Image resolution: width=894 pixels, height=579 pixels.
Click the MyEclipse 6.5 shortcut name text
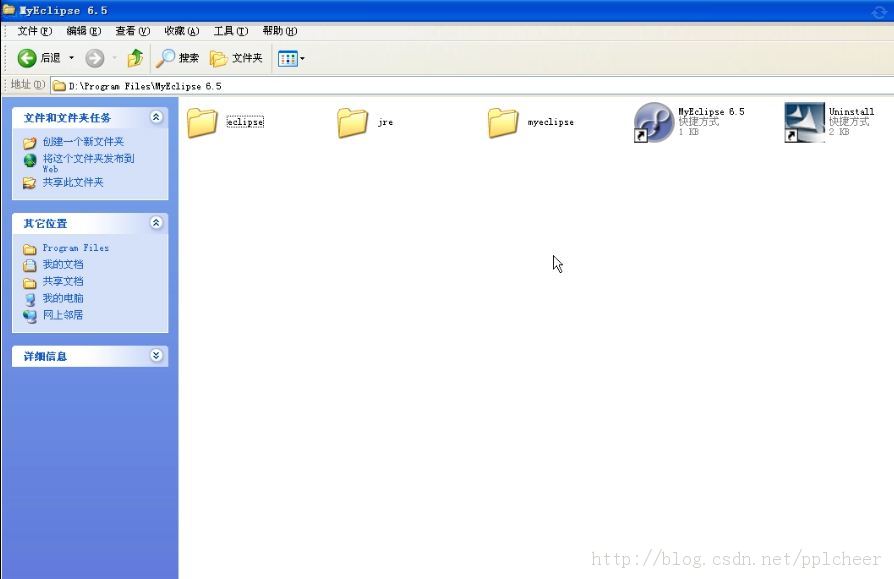(711, 112)
